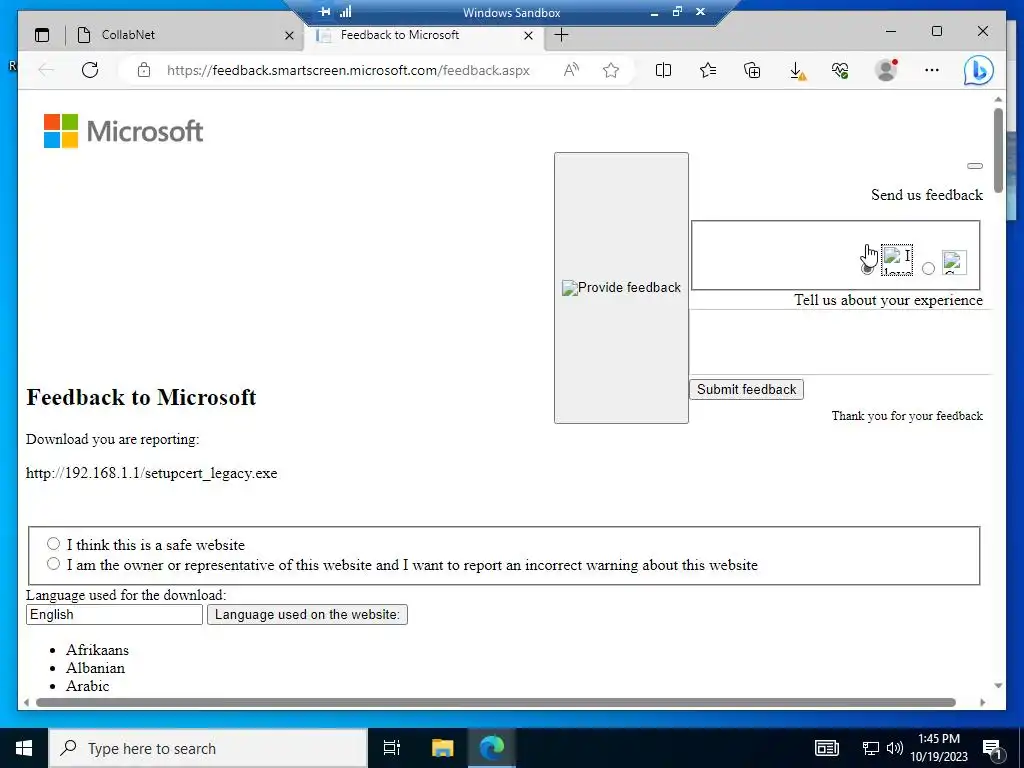
Task: Click Language used on the website button
Action: 307,615
